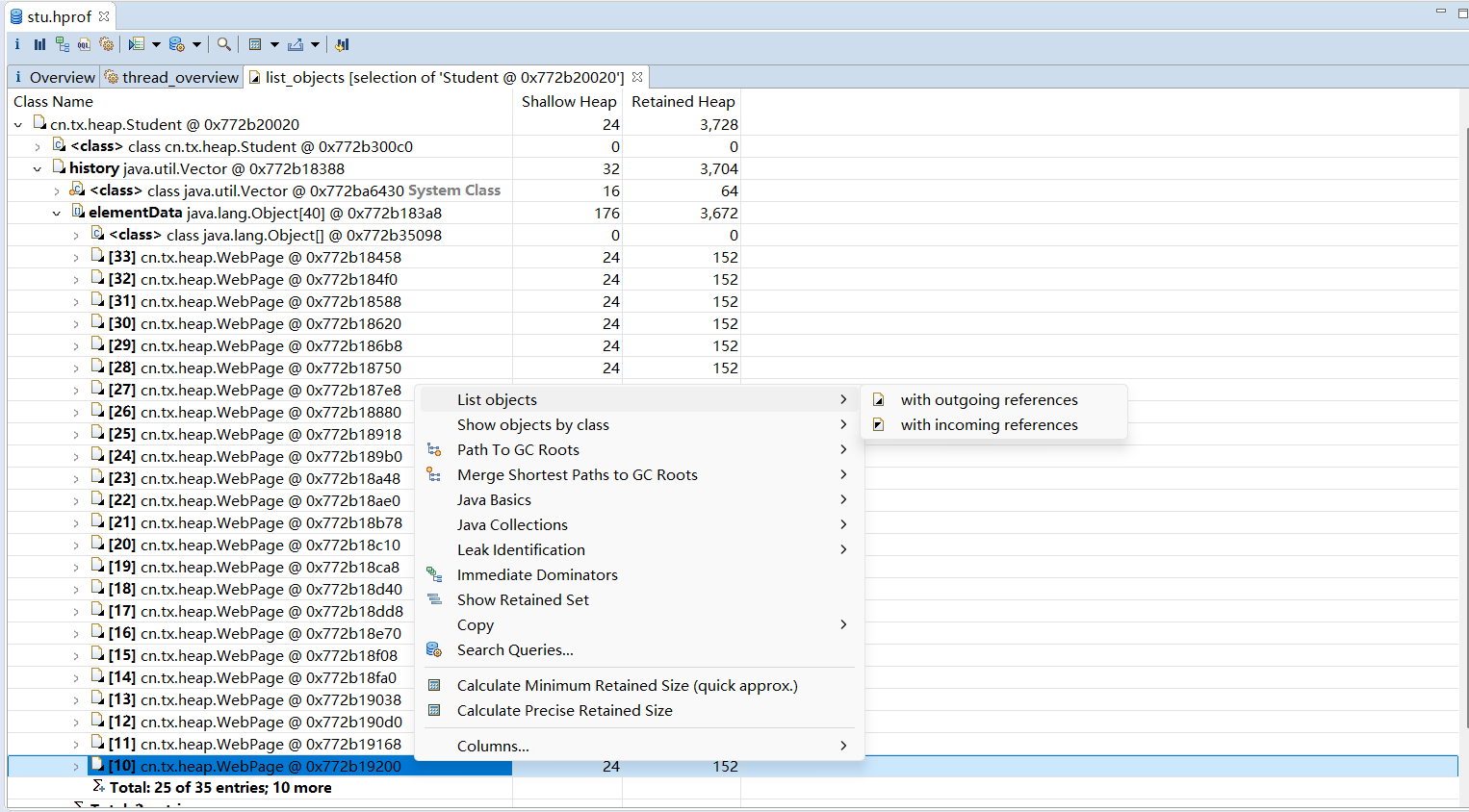Open thread overview gear toolbar icon
This screenshot has height=812, width=1469.
point(107,44)
